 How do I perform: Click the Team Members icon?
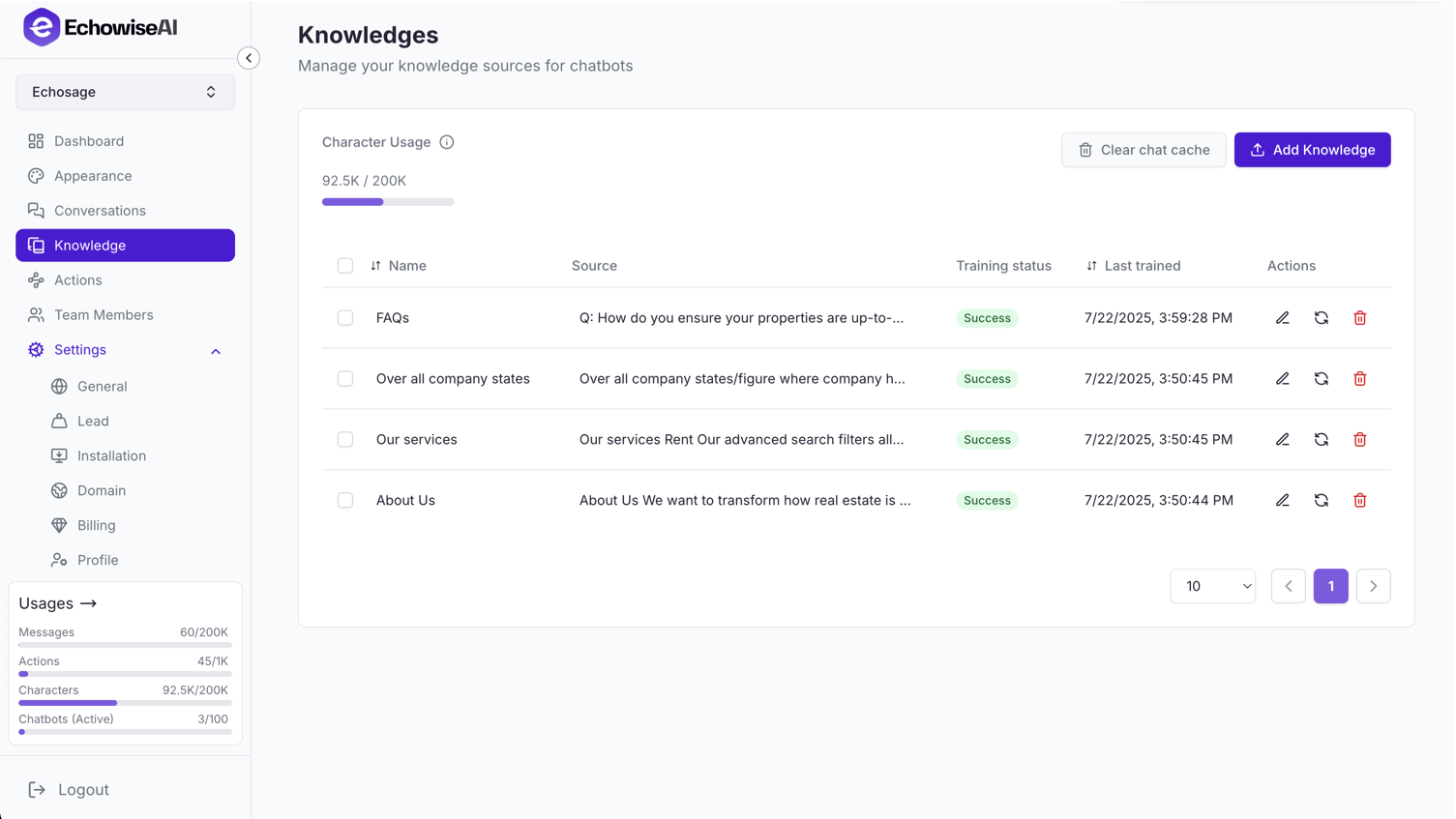coord(36,314)
